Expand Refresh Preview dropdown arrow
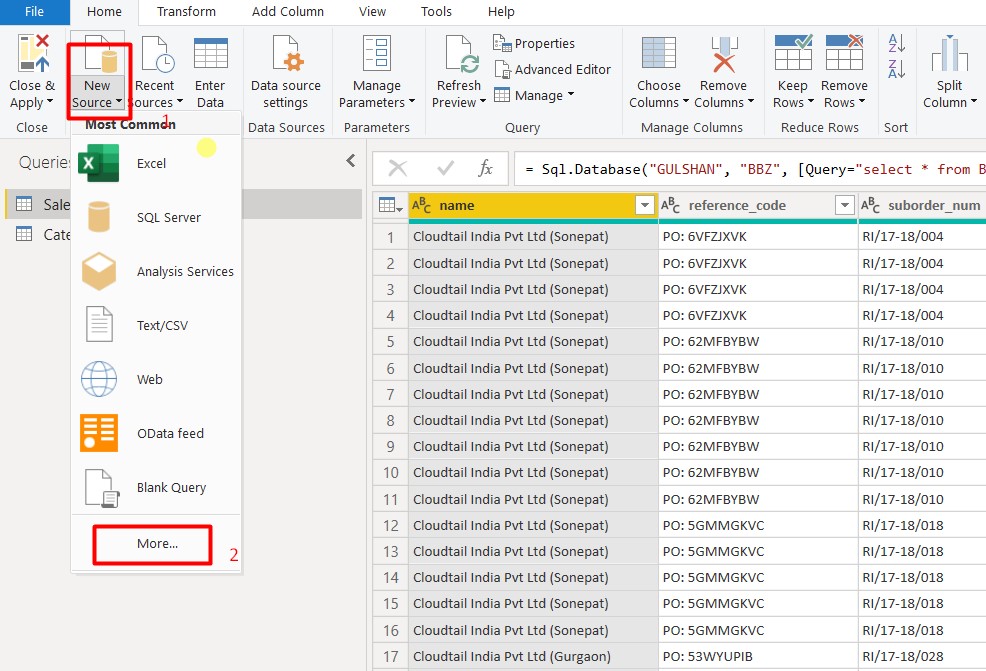The image size is (986, 671). (482, 102)
